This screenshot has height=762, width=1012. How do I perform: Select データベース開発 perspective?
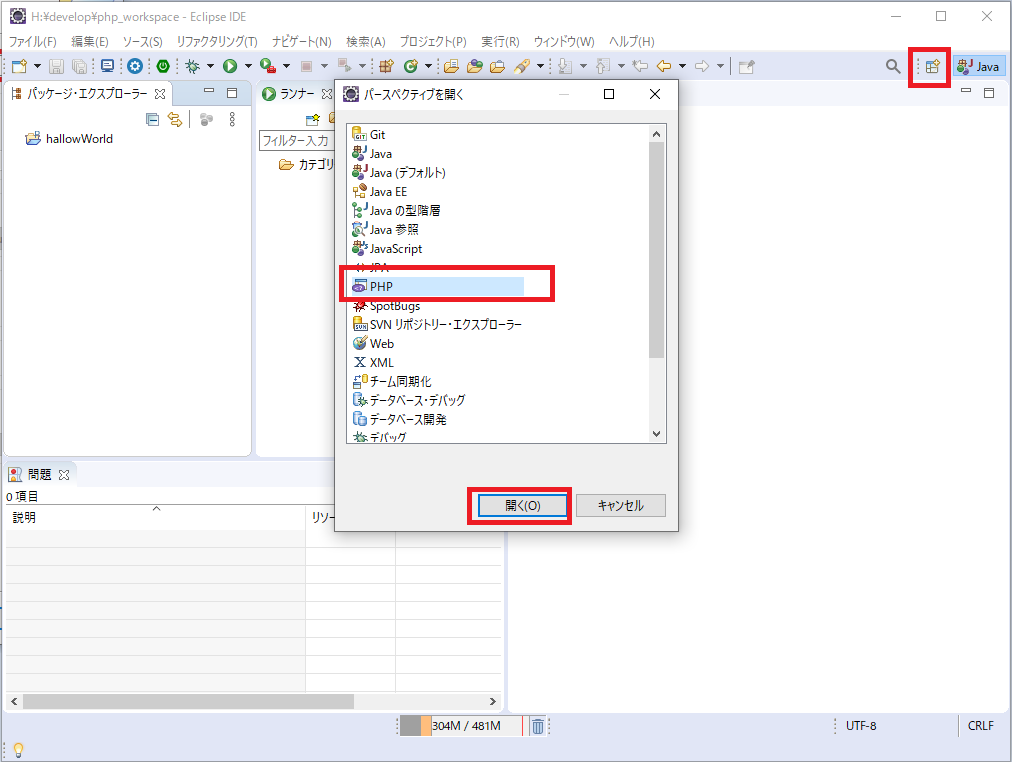click(x=400, y=419)
